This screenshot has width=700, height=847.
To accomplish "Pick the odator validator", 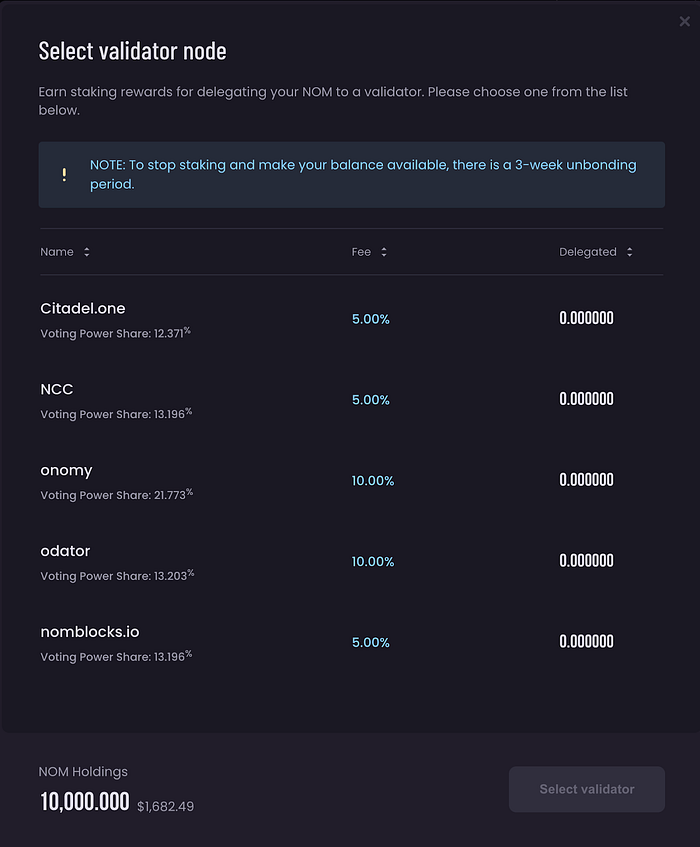I will pyautogui.click(x=65, y=551).
